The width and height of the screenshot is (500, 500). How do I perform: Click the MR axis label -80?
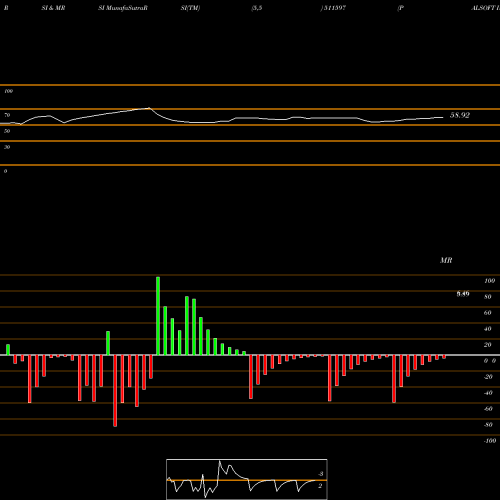click(x=488, y=425)
